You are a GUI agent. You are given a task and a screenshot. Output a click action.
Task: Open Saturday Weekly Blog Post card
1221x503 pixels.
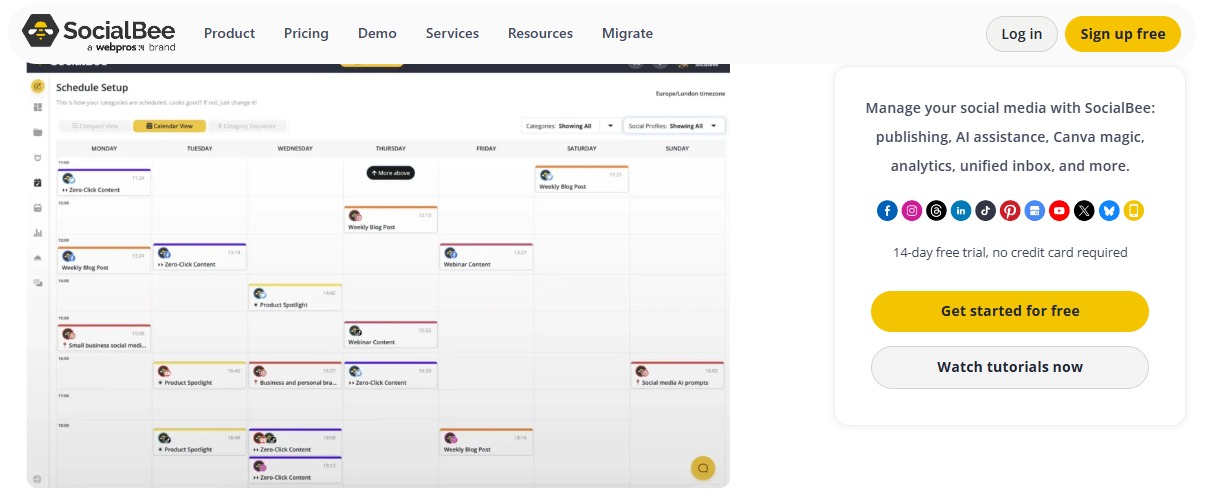tap(581, 179)
